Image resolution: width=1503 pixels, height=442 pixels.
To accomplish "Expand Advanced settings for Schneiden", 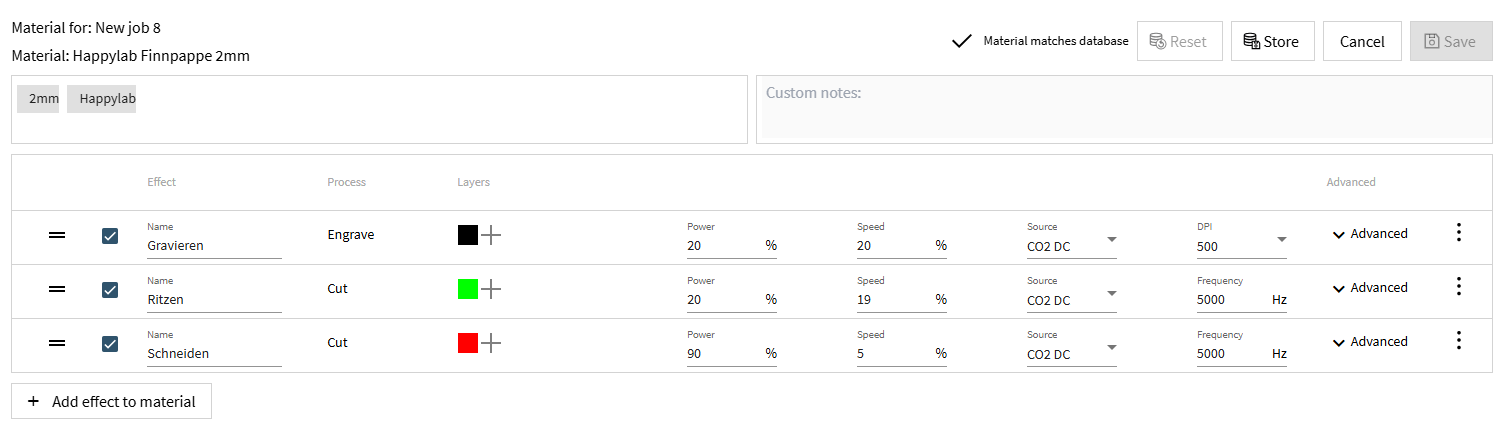I will [x=1369, y=342].
